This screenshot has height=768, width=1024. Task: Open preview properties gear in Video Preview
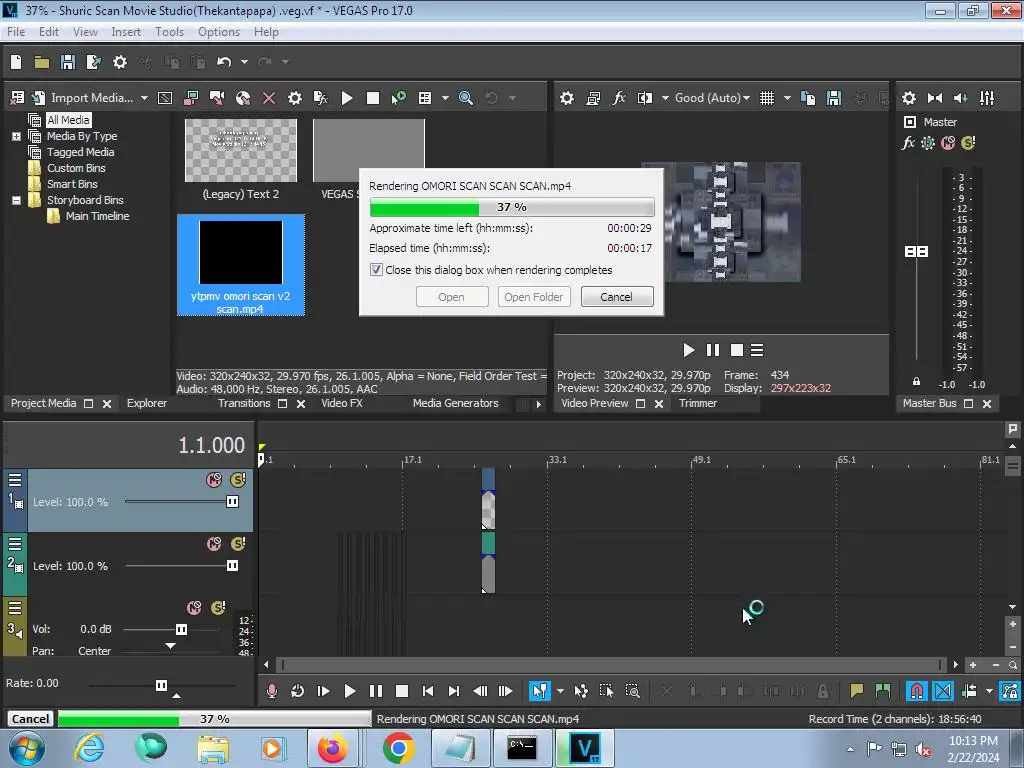point(567,98)
